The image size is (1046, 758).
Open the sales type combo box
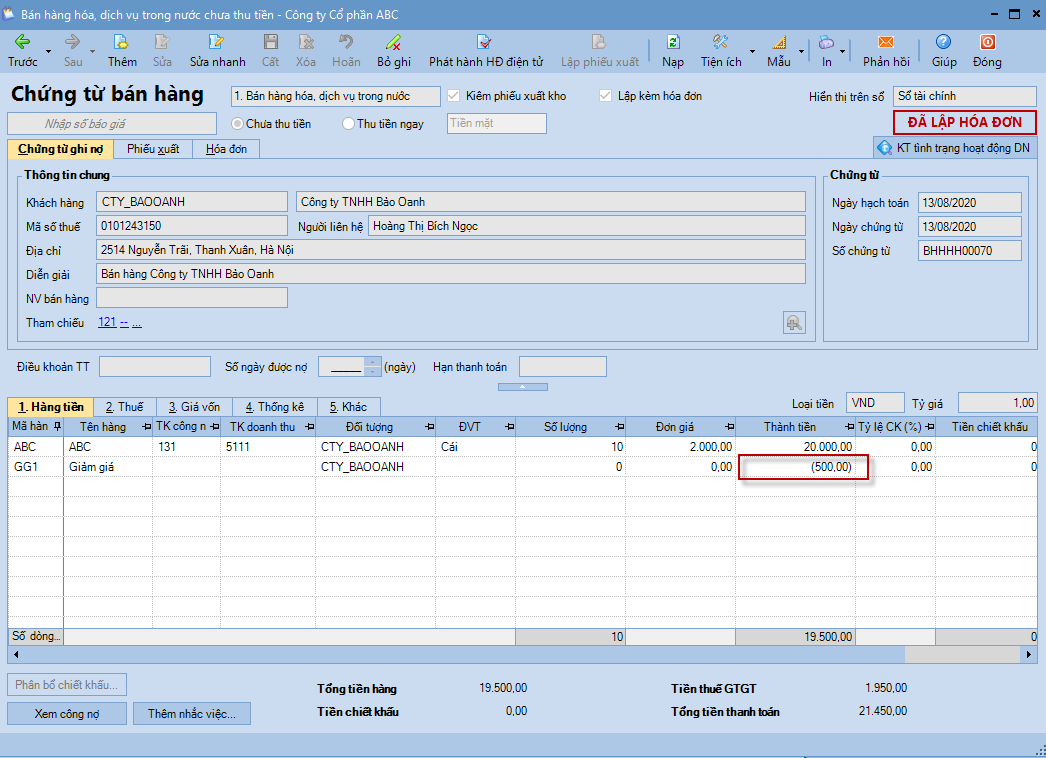click(x=336, y=96)
